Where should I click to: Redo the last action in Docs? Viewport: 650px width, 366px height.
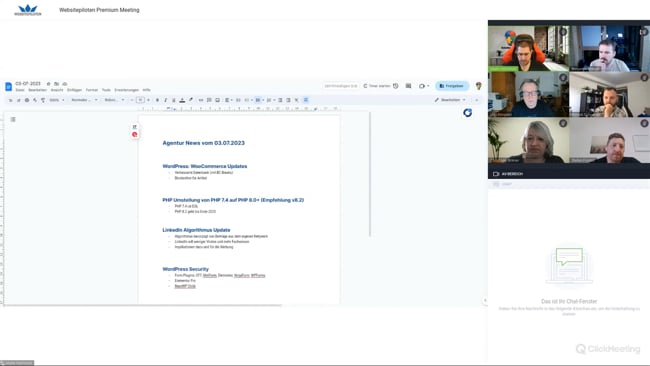(x=19, y=100)
